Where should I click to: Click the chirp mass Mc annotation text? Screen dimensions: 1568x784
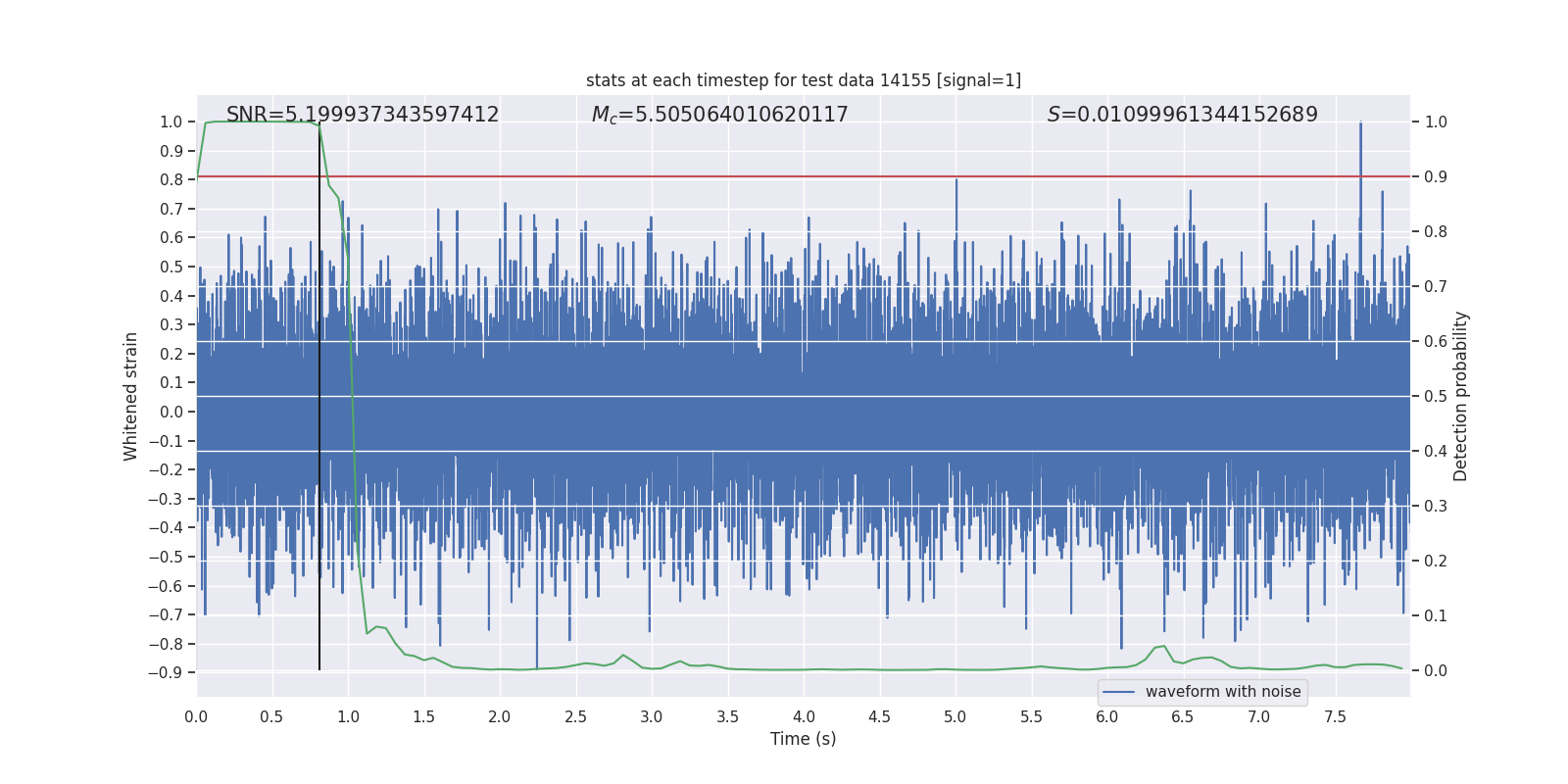click(719, 115)
